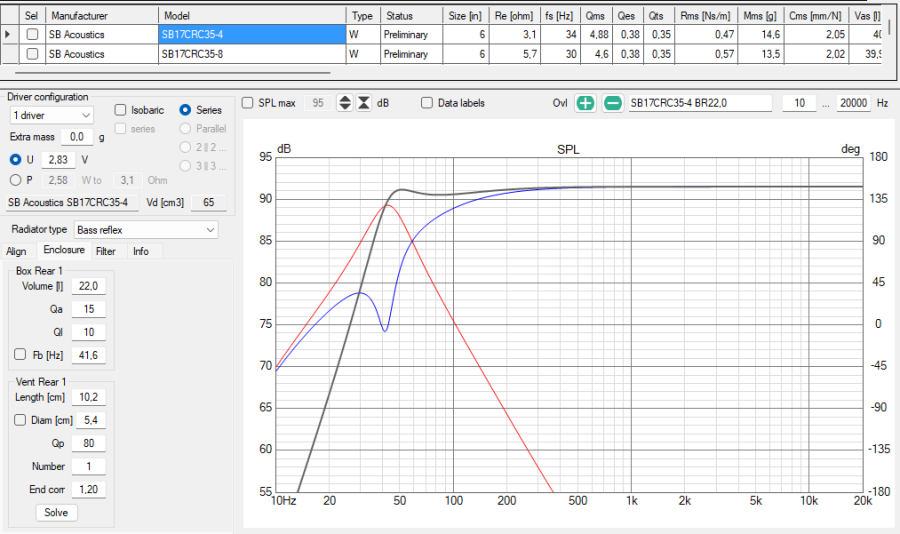Edit the End corr field
The width and height of the screenshot is (900, 534).
tap(88, 489)
